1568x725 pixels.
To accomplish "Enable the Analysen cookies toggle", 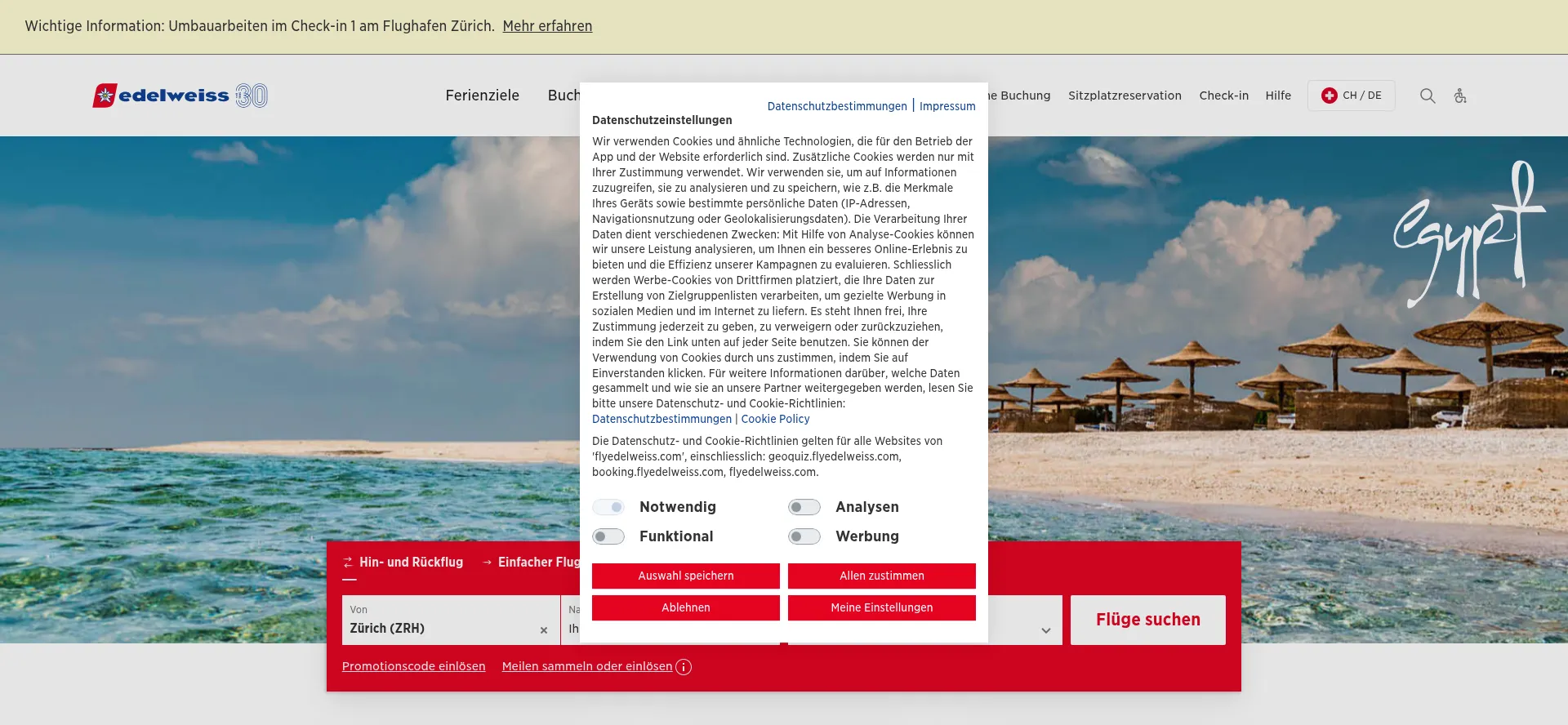I will [804, 507].
